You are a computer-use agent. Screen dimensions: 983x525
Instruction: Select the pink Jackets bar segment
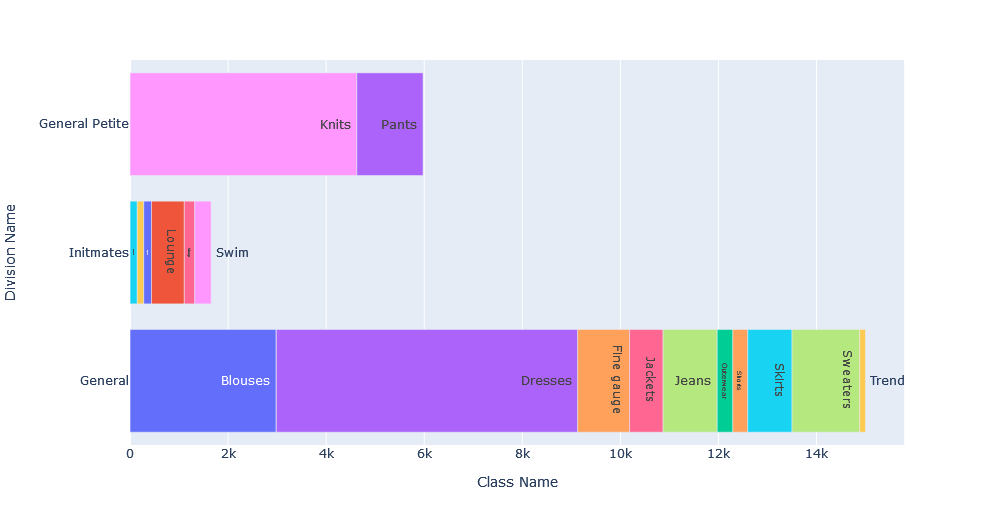pos(646,380)
